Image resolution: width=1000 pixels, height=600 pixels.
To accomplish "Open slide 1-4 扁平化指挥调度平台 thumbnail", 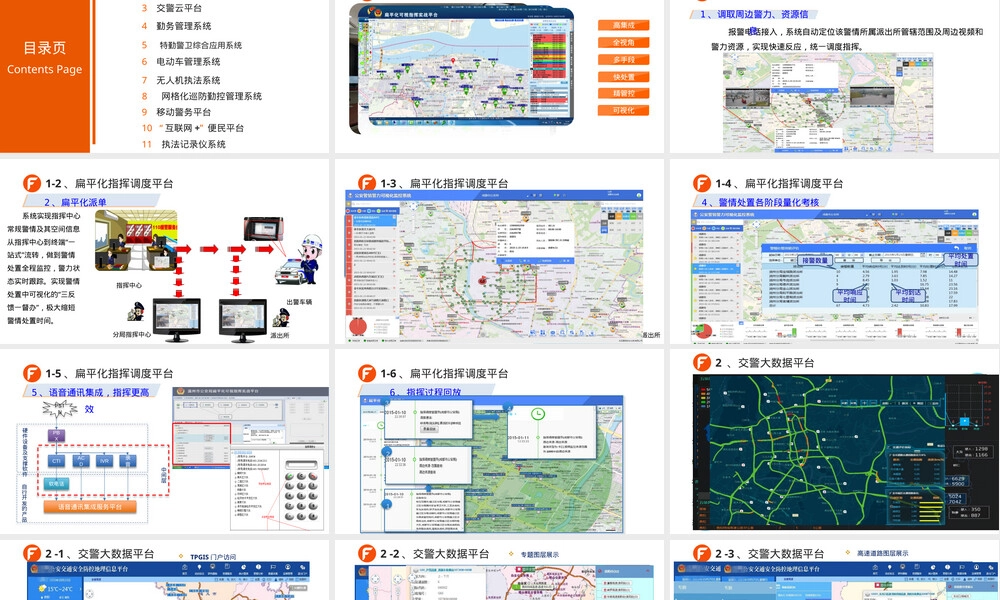I will pyautogui.click(x=835, y=251).
